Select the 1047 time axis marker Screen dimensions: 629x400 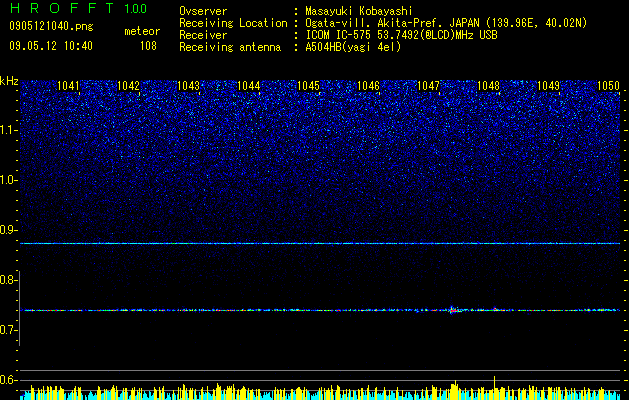pyautogui.click(x=428, y=85)
